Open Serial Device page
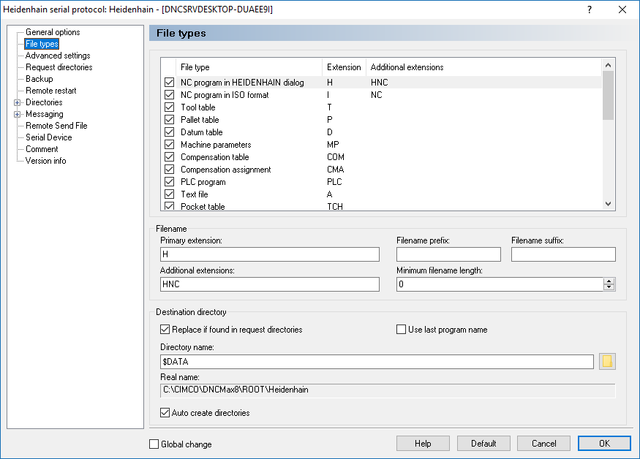This screenshot has width=640, height=459. (x=49, y=137)
